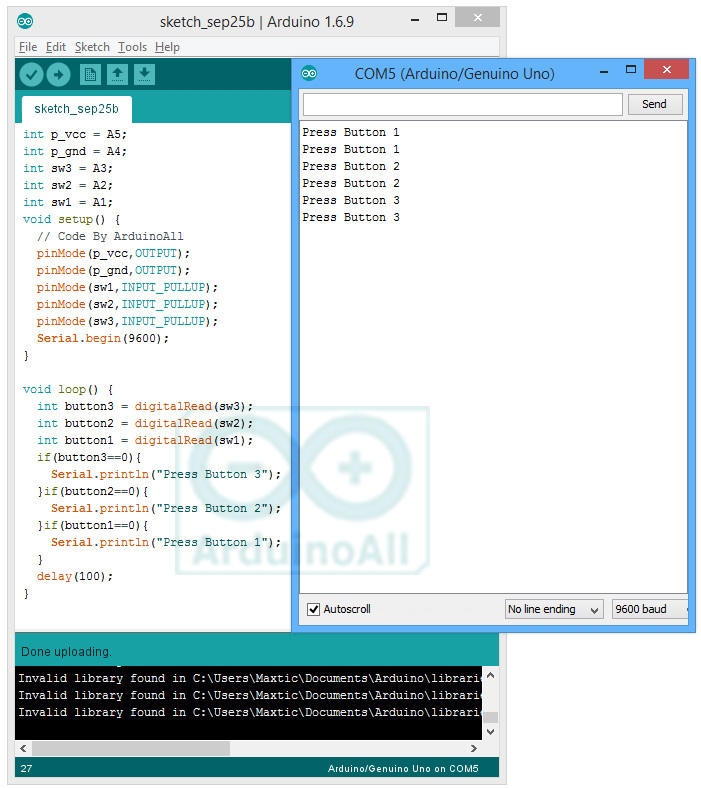Click line number 27 in status bar

(x=27, y=768)
